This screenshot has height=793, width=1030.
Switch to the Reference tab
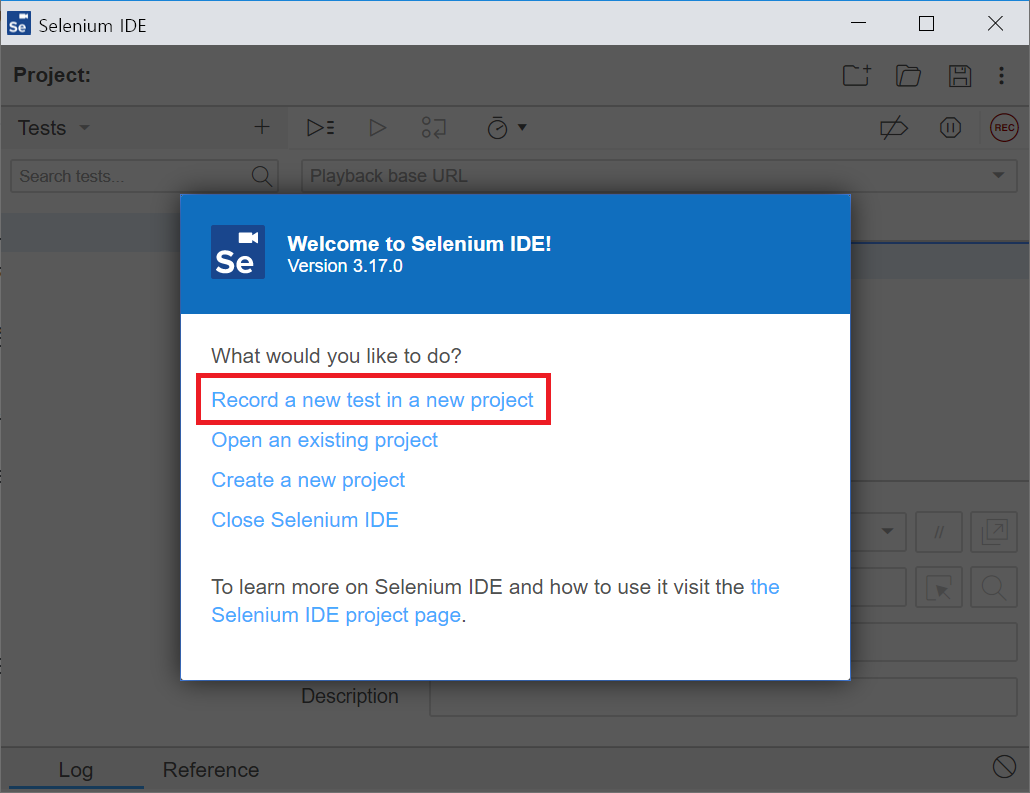[211, 770]
